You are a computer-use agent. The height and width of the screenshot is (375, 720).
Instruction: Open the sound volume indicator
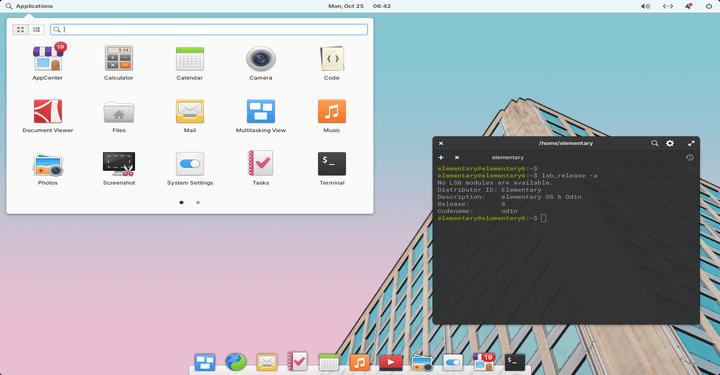(646, 6)
